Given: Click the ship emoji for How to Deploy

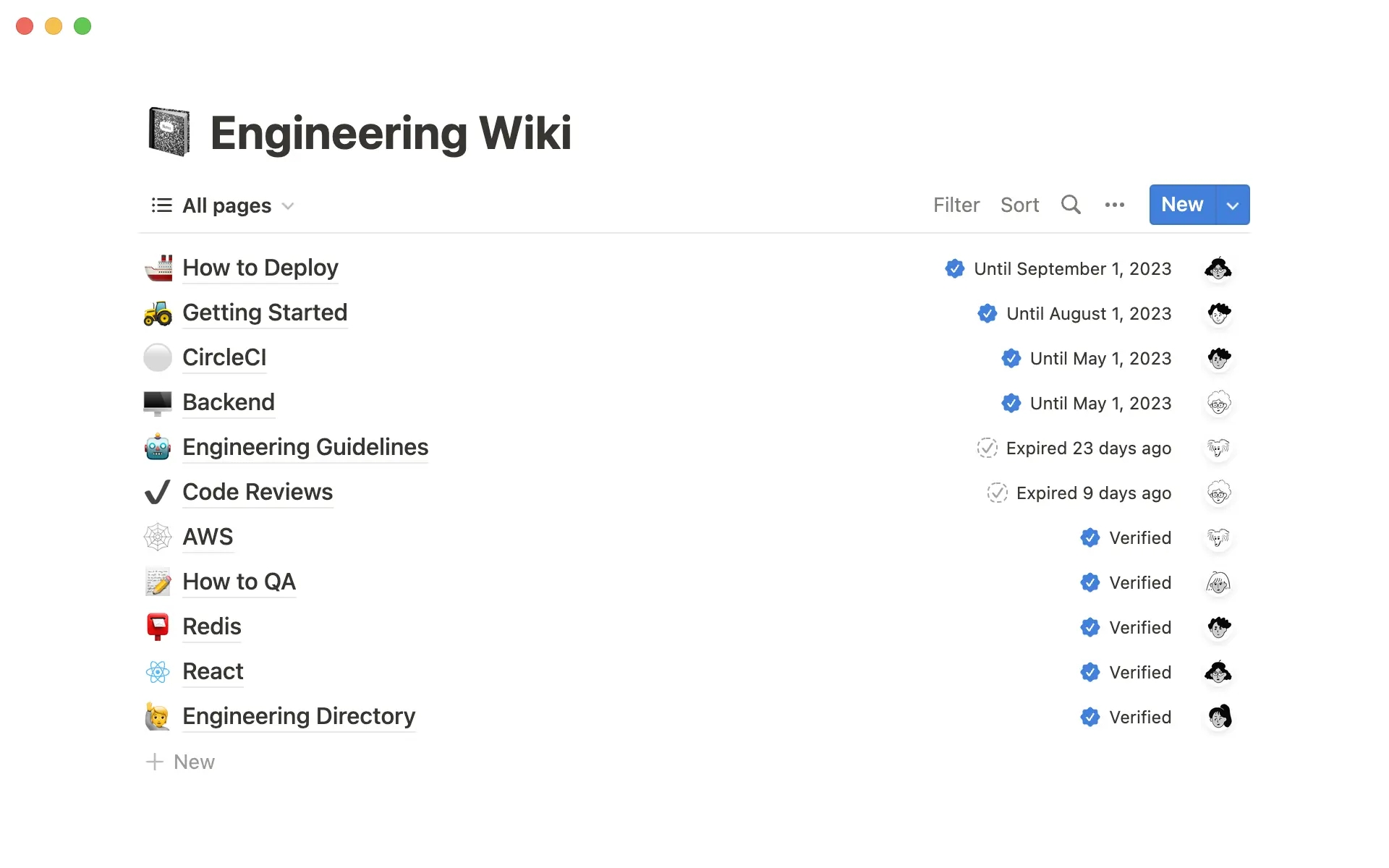Looking at the screenshot, I should (x=158, y=268).
